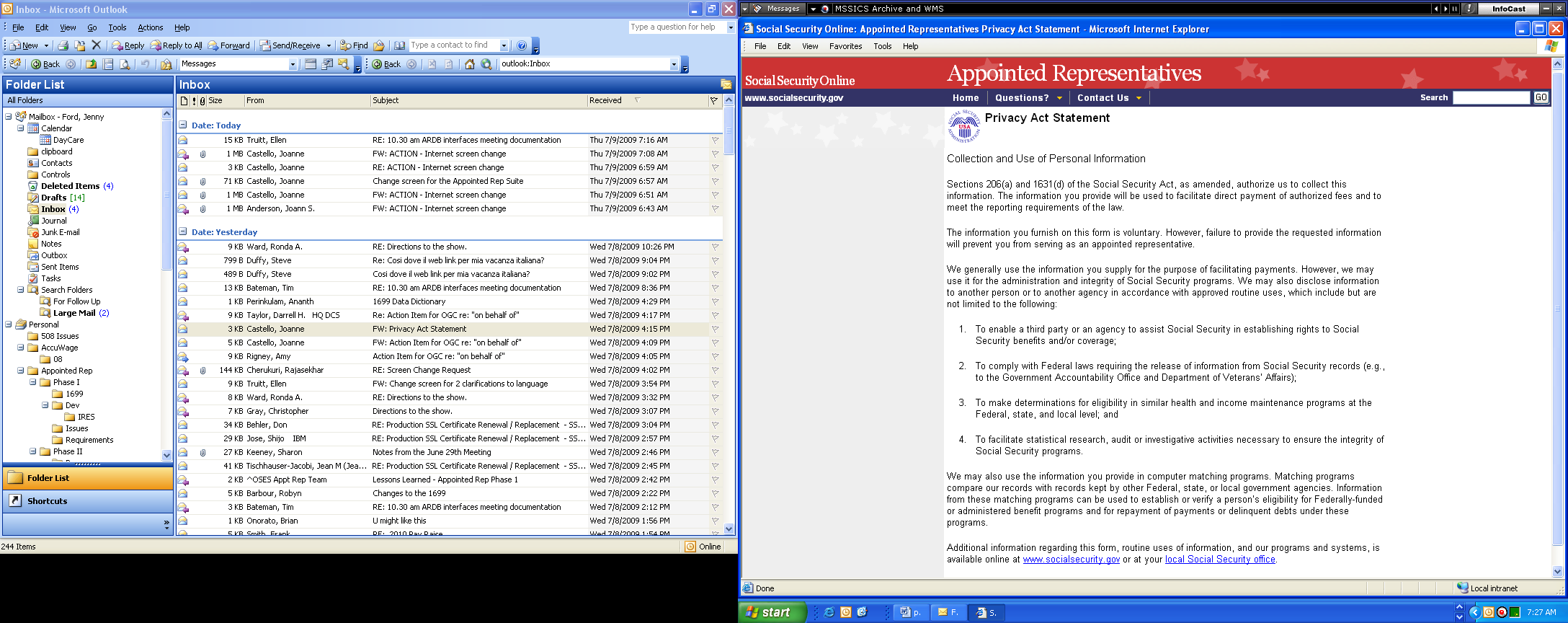
Task: Follow the www.socialsecurity.gov link in text
Action: click(1072, 560)
